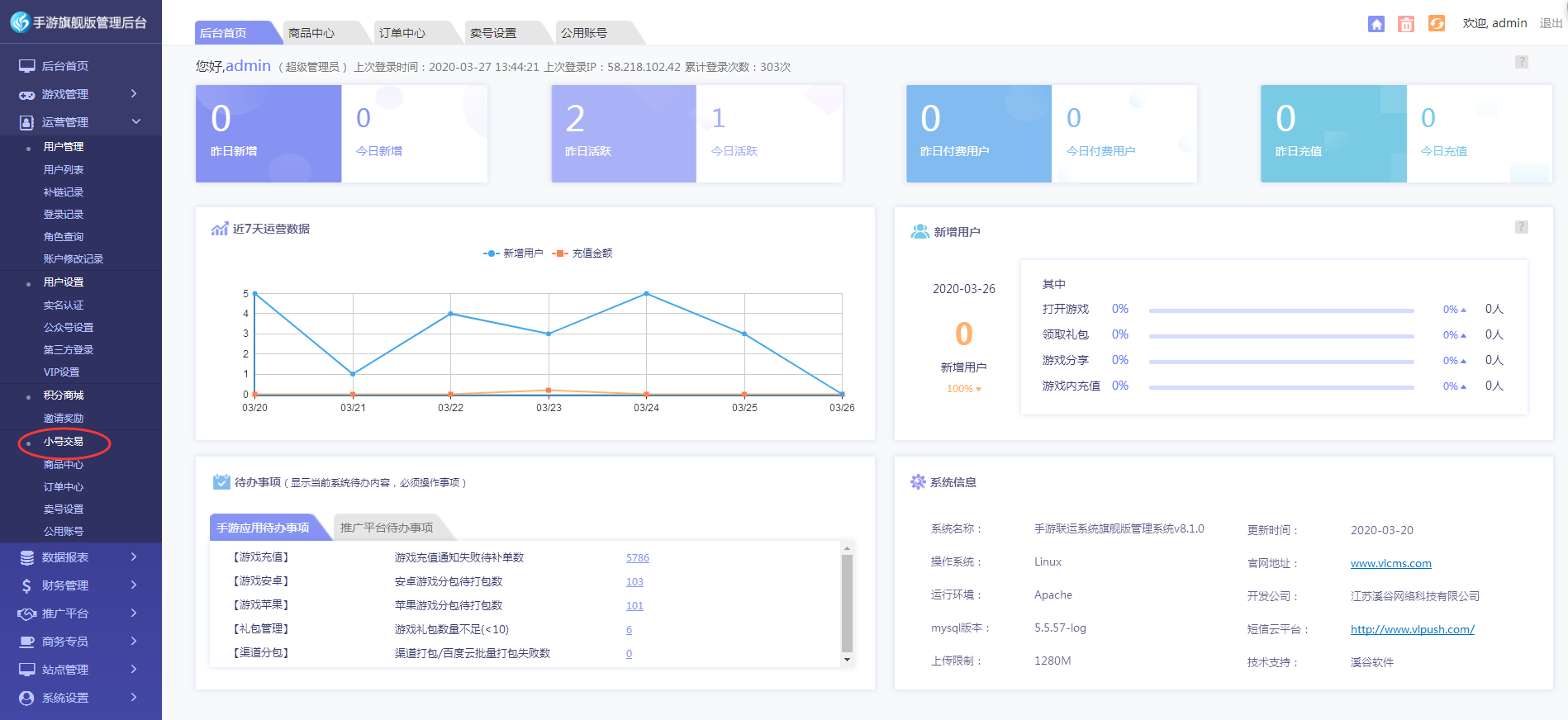Viewport: 1568px width, 720px height.
Task: Expand the 游戏管理 menu chevron
Action: point(134,94)
